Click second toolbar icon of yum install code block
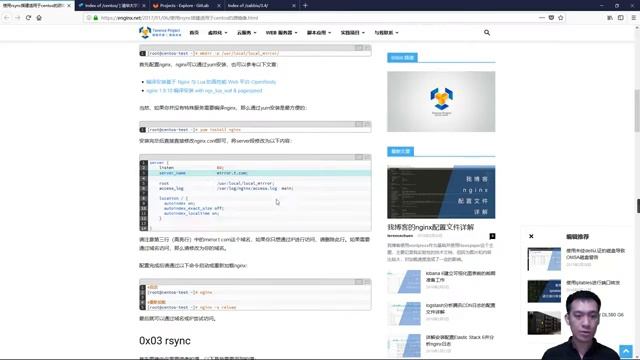This screenshot has height=360, width=640. coord(367,124)
